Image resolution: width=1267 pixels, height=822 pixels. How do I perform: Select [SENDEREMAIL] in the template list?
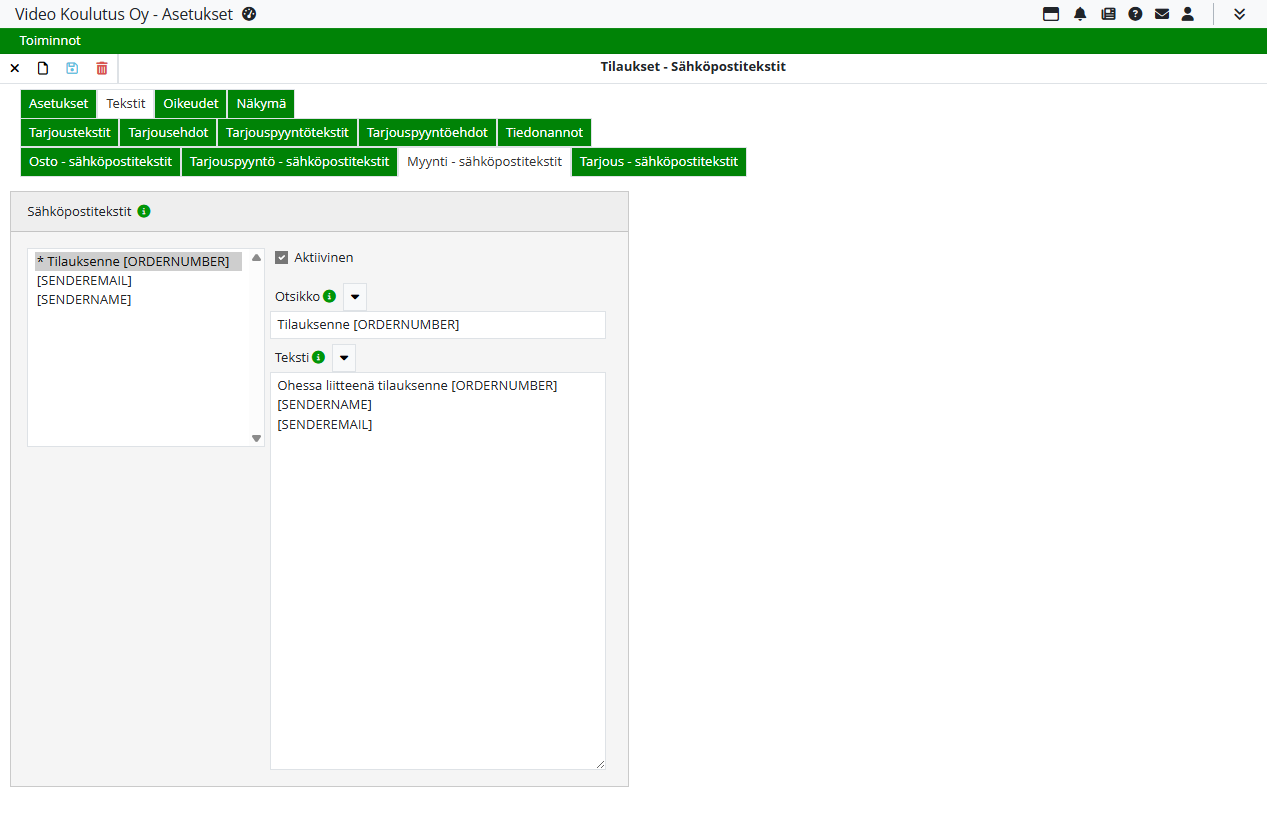pos(84,281)
